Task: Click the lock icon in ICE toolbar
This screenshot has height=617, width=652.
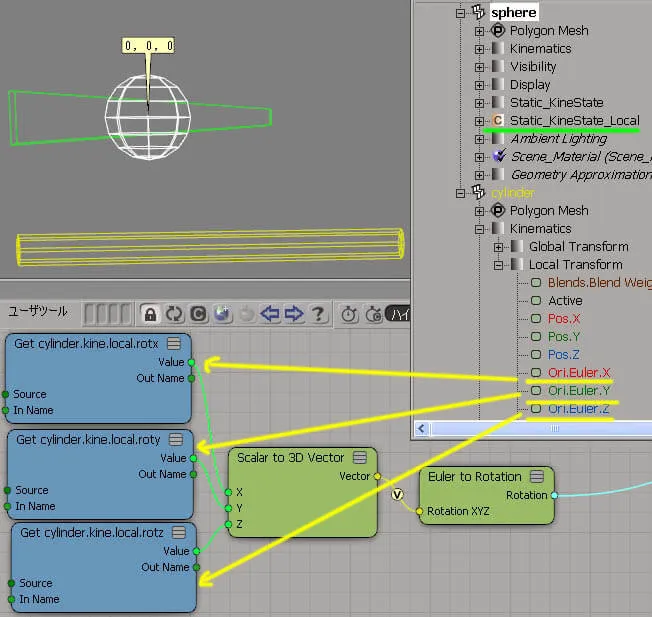Action: [x=150, y=314]
